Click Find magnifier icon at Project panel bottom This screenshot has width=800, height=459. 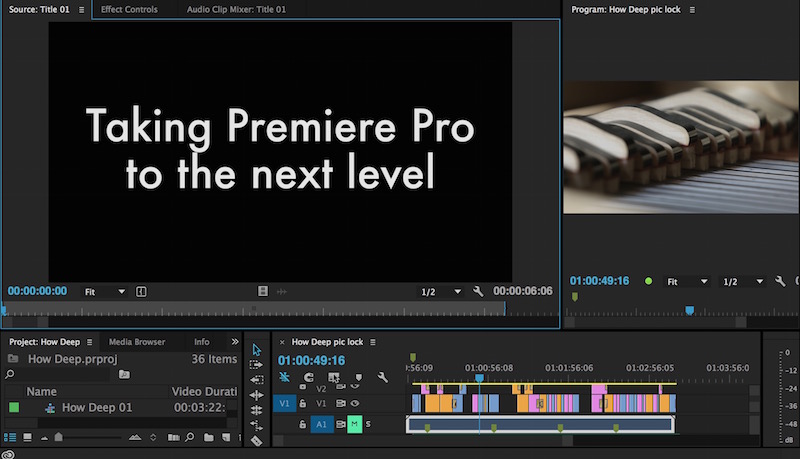[190, 437]
